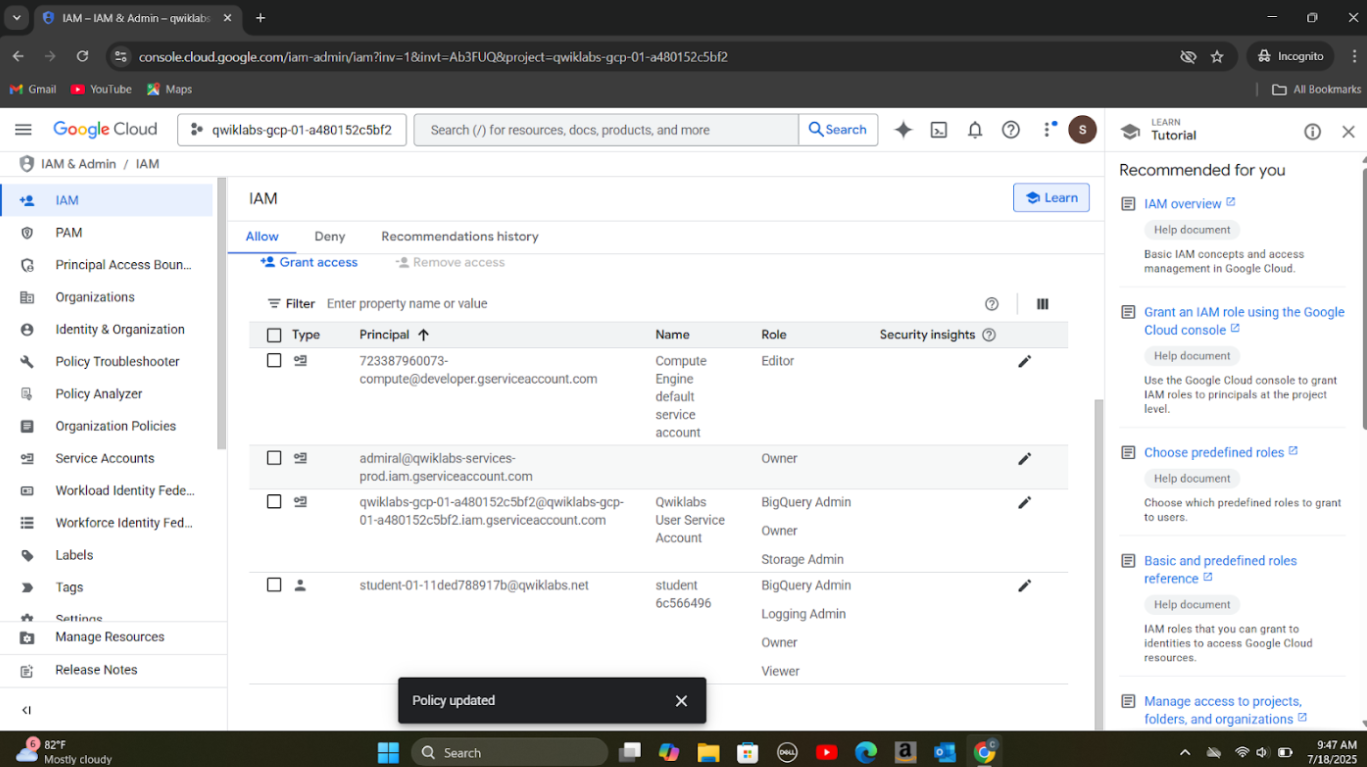Open Recommendations history tab
This screenshot has width=1367, height=767.
[x=459, y=237]
